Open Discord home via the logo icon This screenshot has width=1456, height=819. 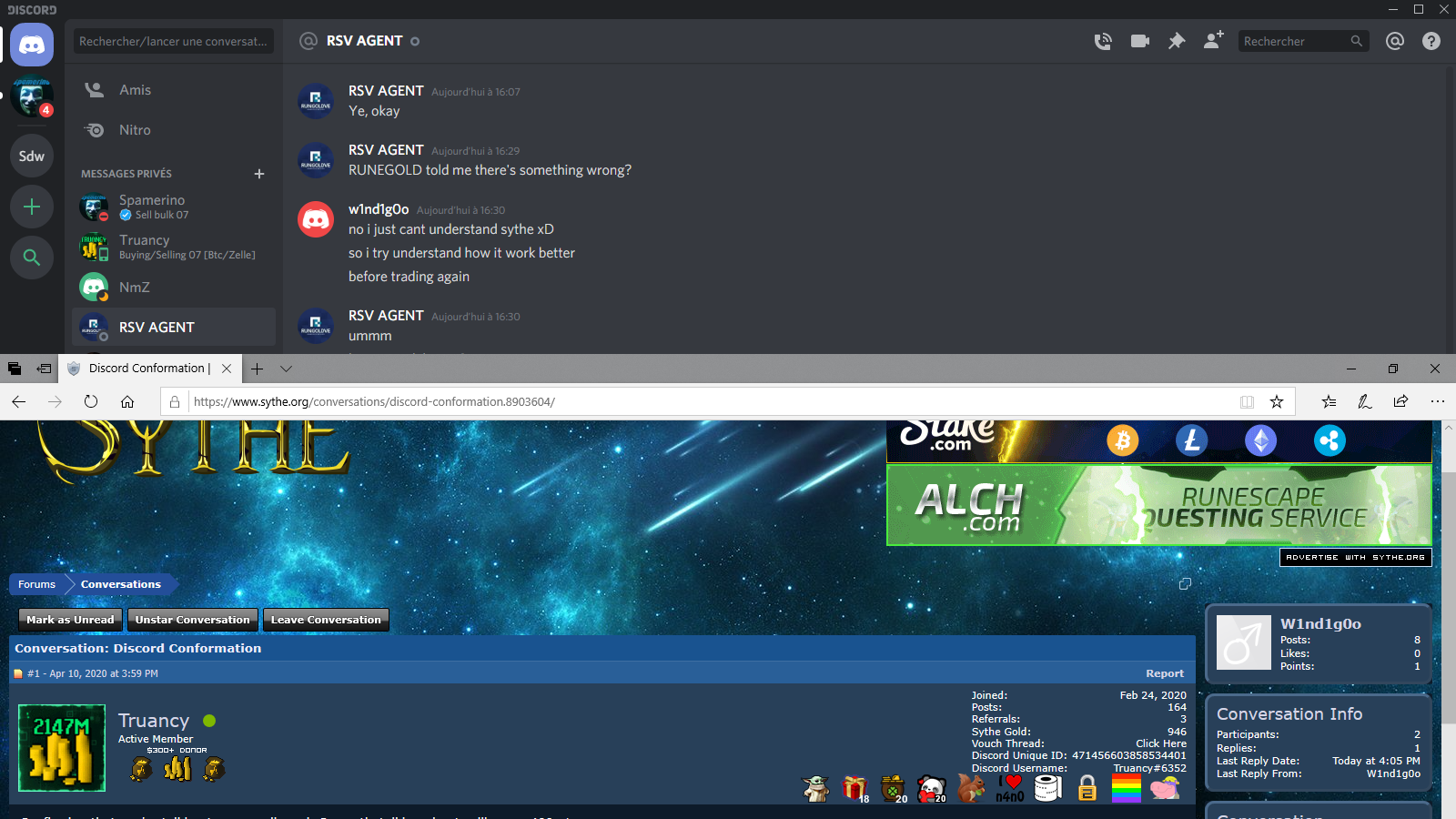click(x=32, y=45)
